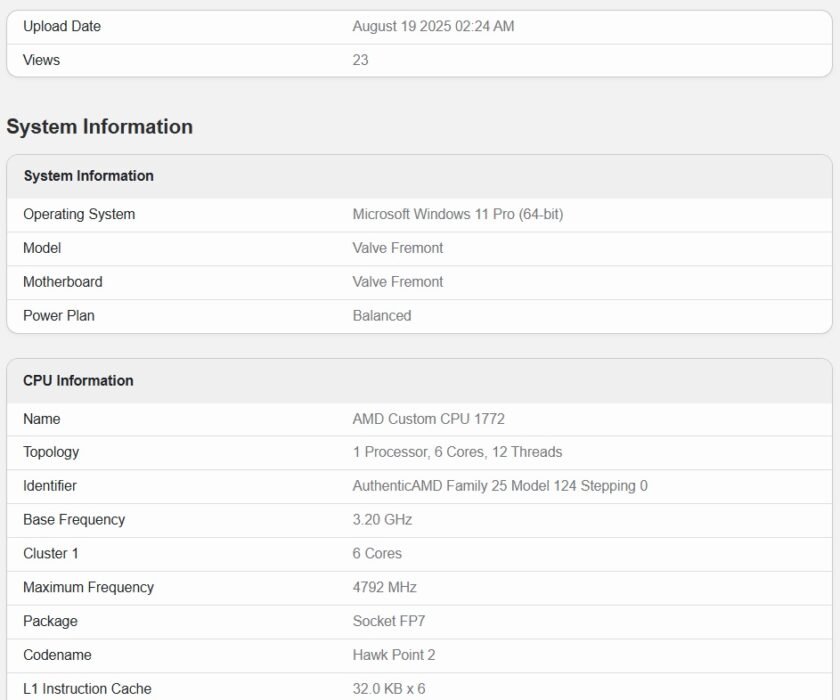Select the views count '23'

pyautogui.click(x=360, y=60)
